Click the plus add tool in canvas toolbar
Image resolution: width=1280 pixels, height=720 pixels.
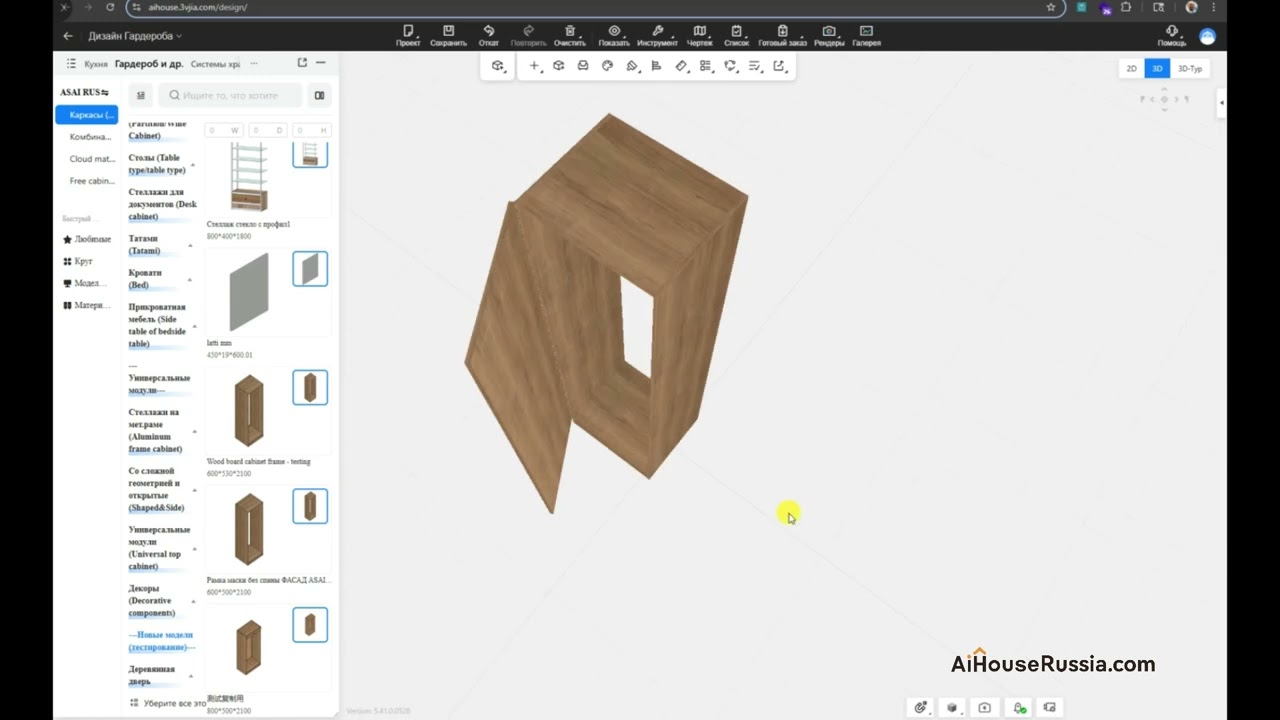(x=534, y=66)
